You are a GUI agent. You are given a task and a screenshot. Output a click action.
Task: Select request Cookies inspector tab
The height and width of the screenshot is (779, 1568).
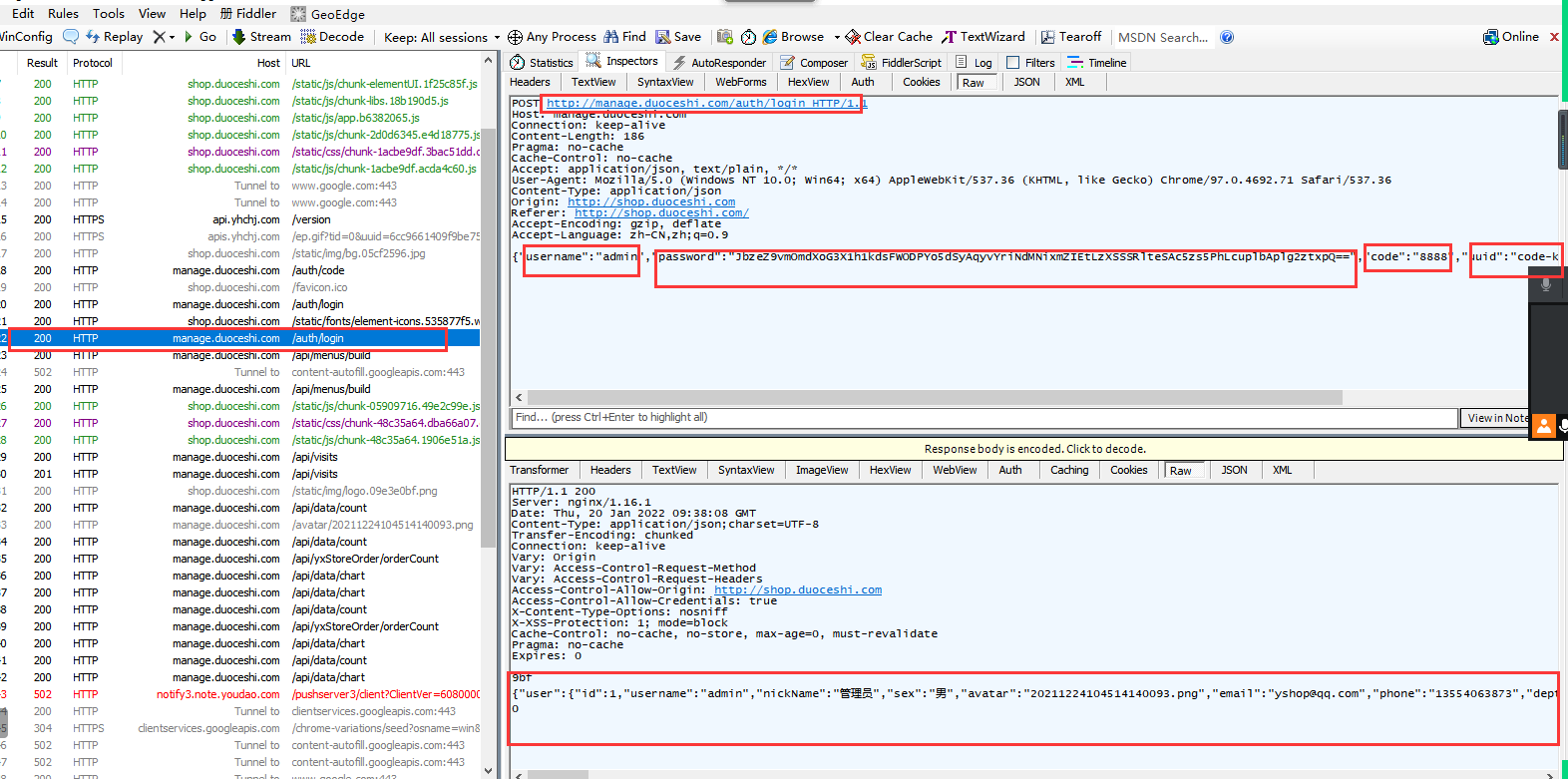point(922,82)
